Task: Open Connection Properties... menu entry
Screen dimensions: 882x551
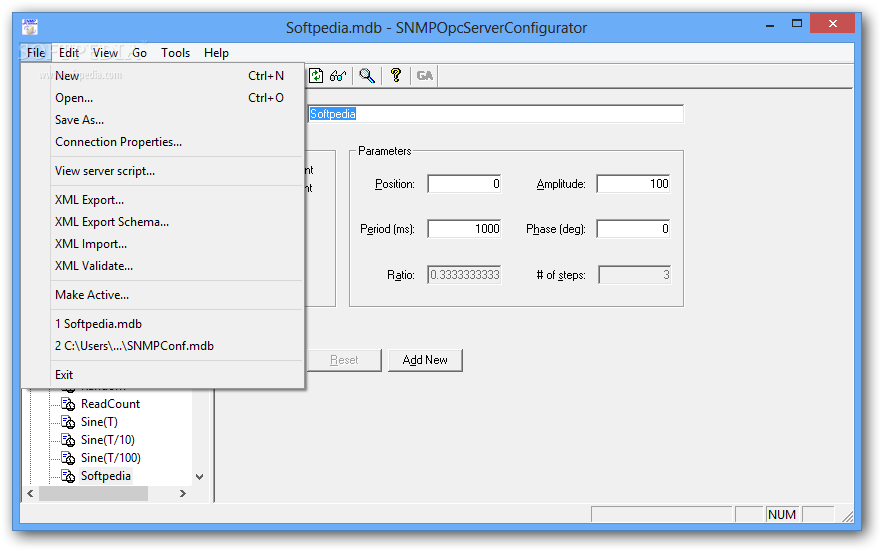Action: 163,142
